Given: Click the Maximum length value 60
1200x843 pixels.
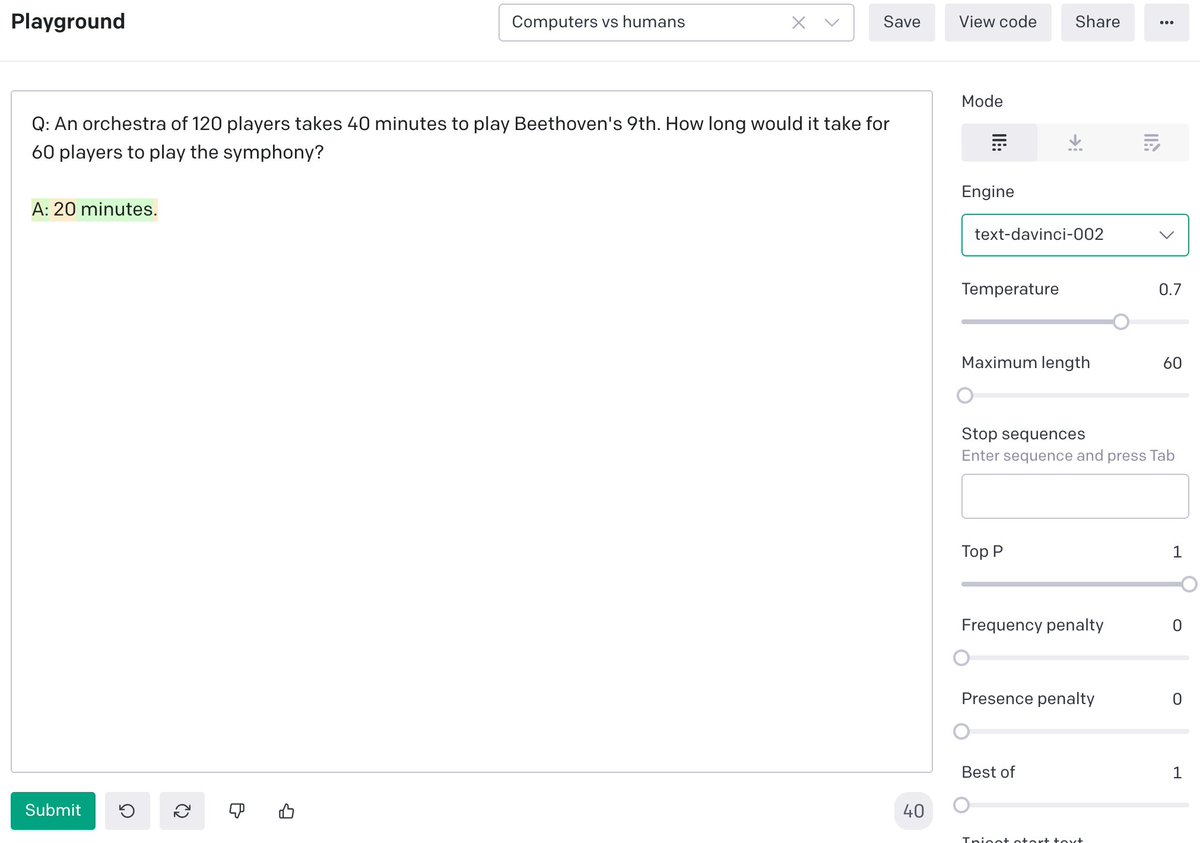Looking at the screenshot, I should pyautogui.click(x=1172, y=363).
